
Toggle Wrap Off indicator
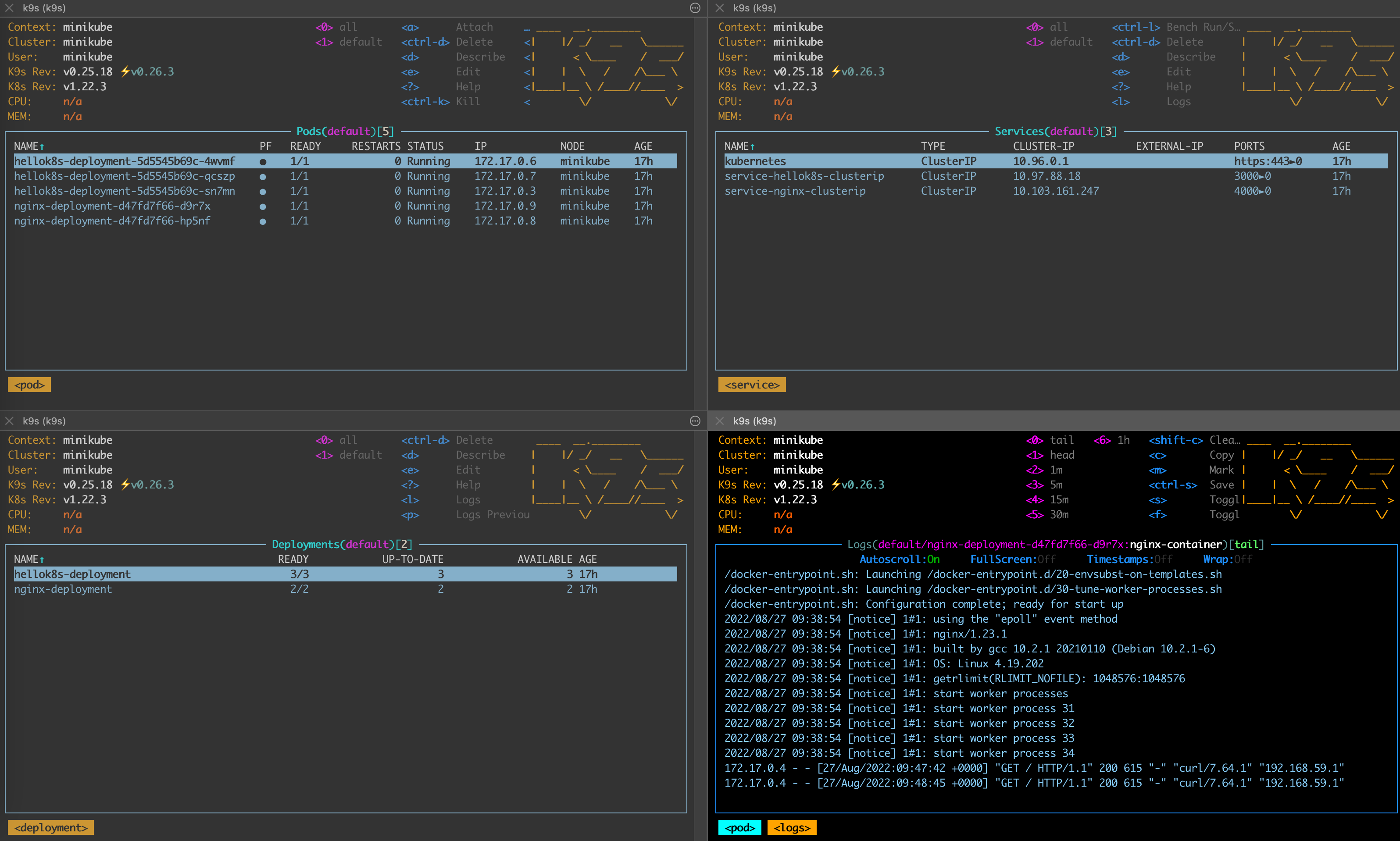click(x=1227, y=559)
